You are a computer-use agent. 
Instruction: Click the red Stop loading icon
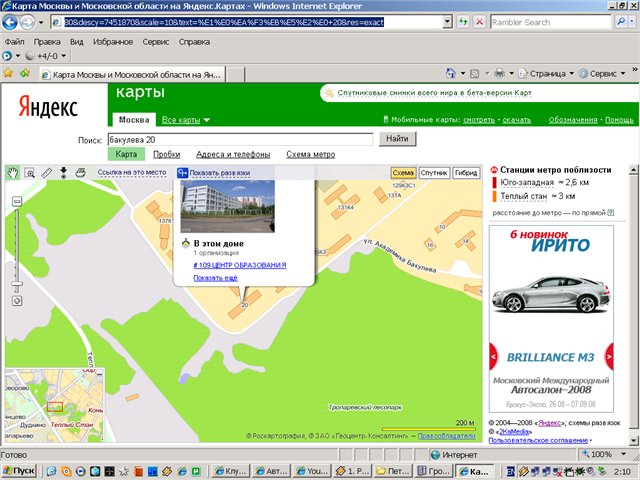[x=480, y=22]
